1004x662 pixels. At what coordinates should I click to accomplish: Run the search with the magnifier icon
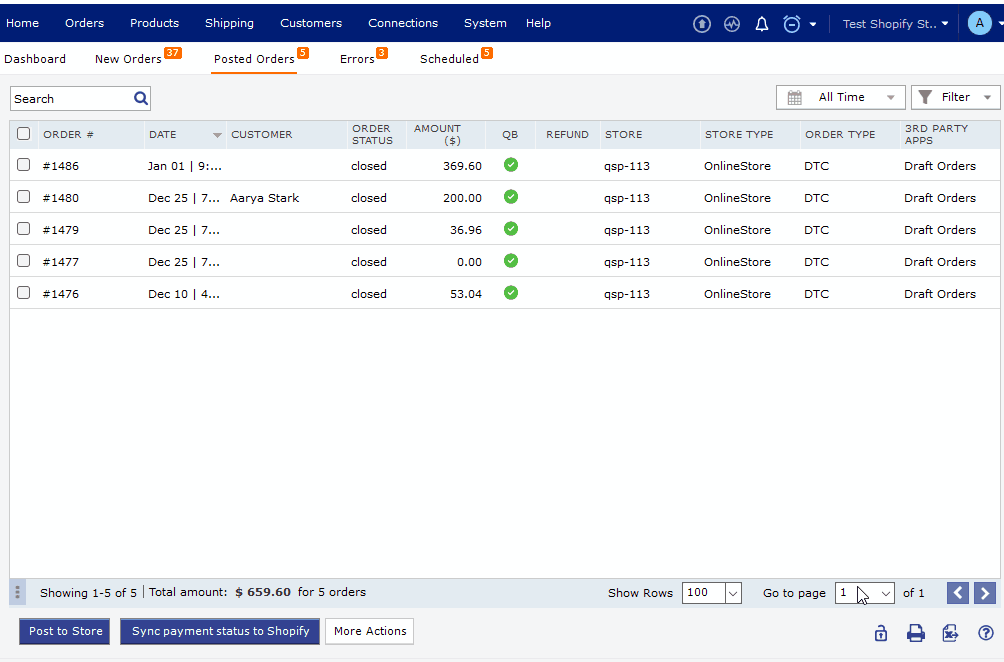coord(140,98)
